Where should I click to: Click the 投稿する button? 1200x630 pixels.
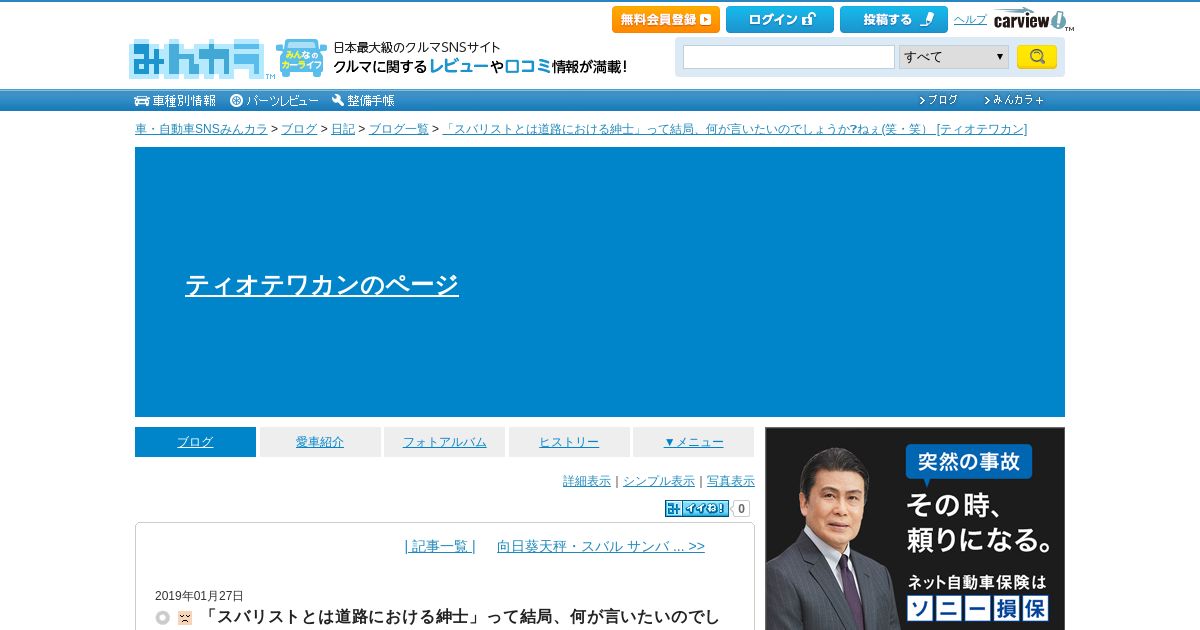pos(894,19)
